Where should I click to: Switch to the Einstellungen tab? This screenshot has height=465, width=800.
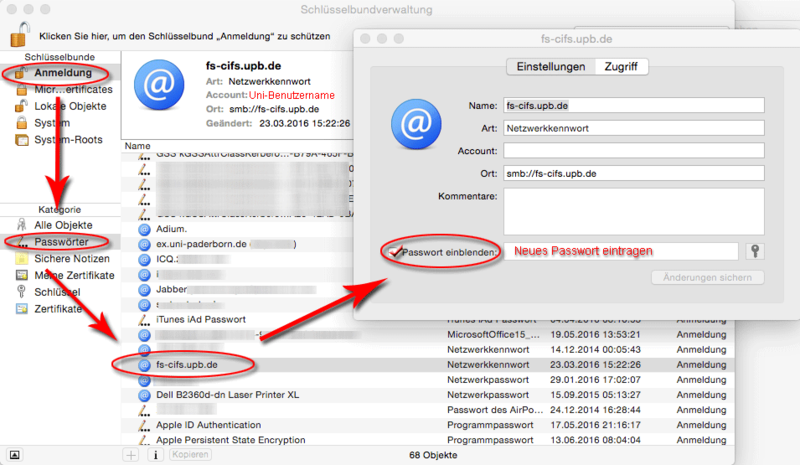pyautogui.click(x=551, y=67)
